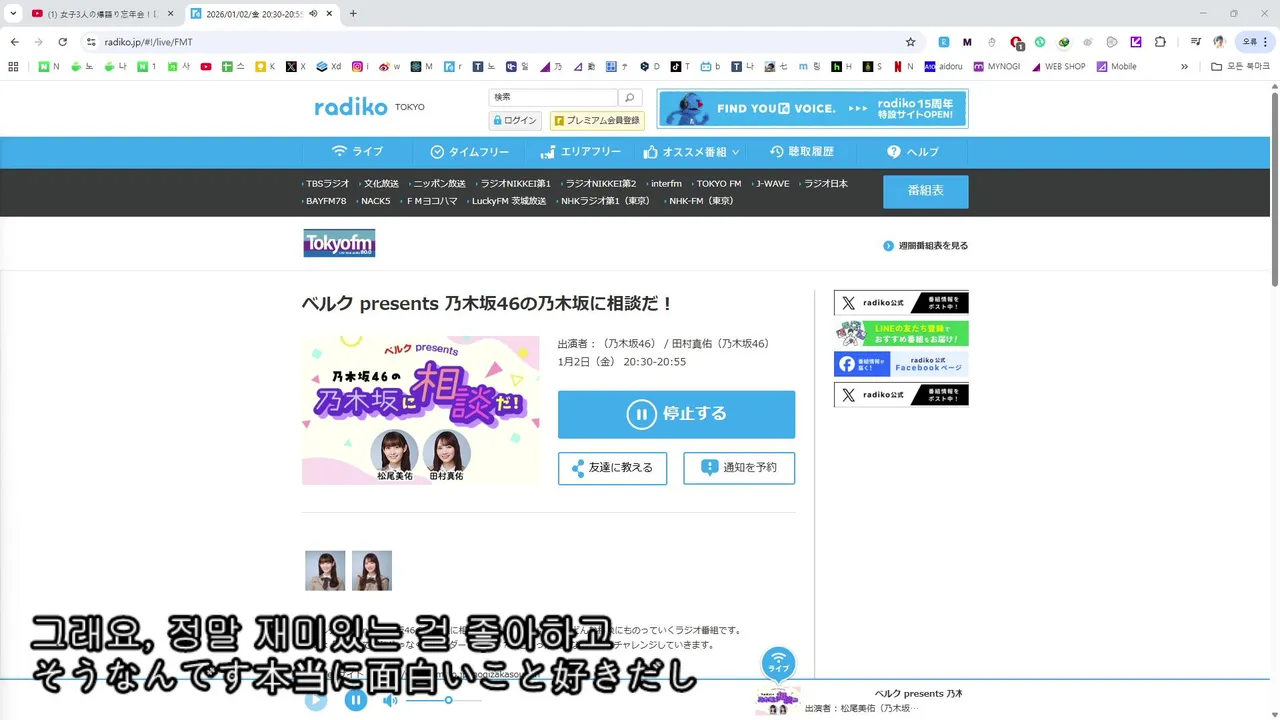Image resolution: width=1280 pixels, height=720 pixels.
Task: Select the BAYFM78 station link
Action: coord(326,201)
